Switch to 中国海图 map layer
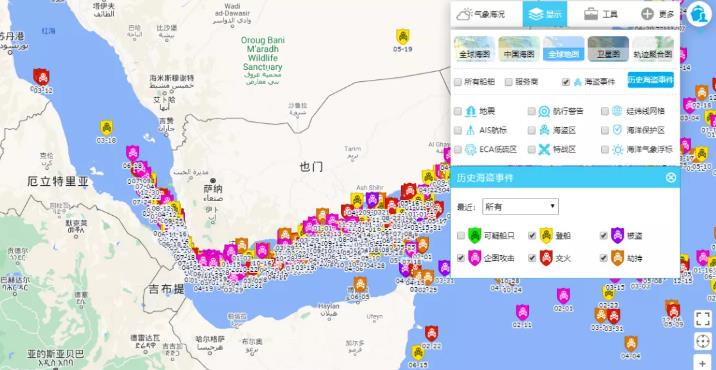 (519, 48)
